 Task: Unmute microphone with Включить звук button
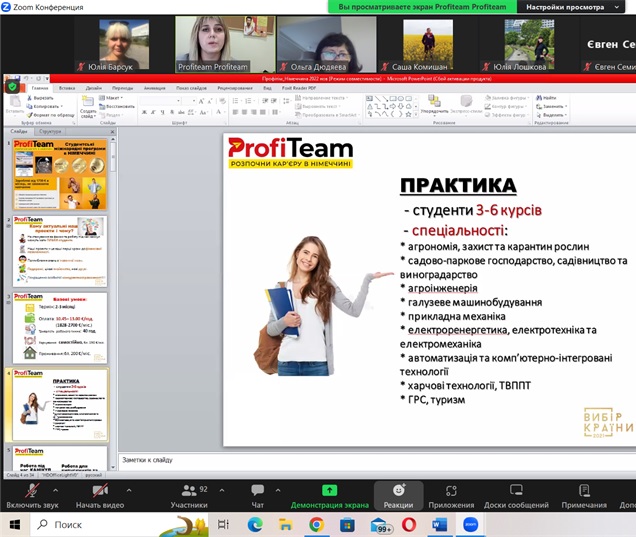pyautogui.click(x=32, y=496)
